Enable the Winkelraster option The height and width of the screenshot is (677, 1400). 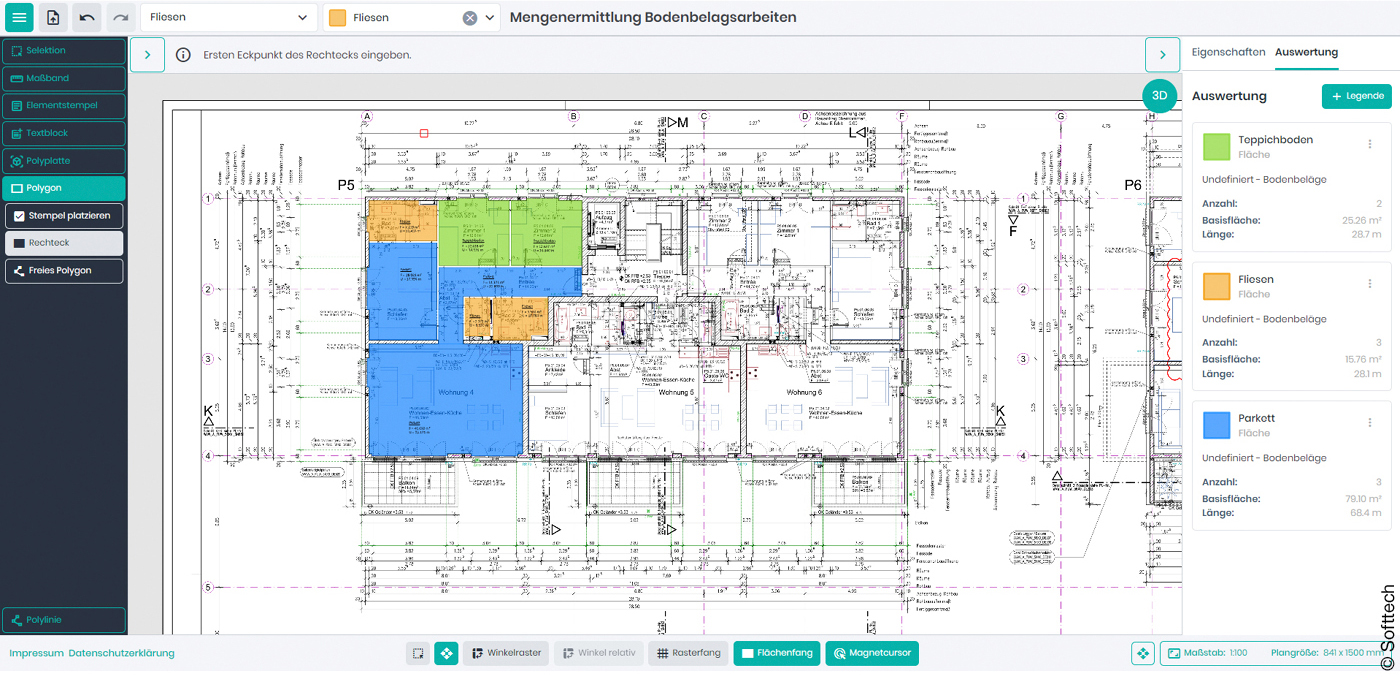pyautogui.click(x=505, y=652)
